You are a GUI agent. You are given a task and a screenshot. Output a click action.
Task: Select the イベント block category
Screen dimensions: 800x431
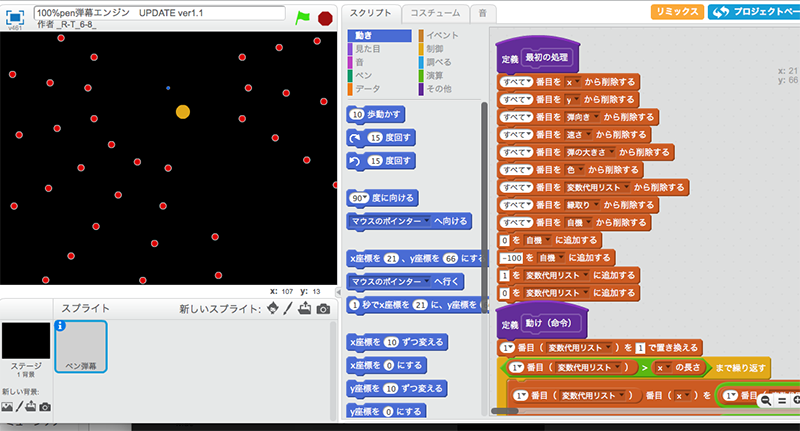[x=449, y=35]
